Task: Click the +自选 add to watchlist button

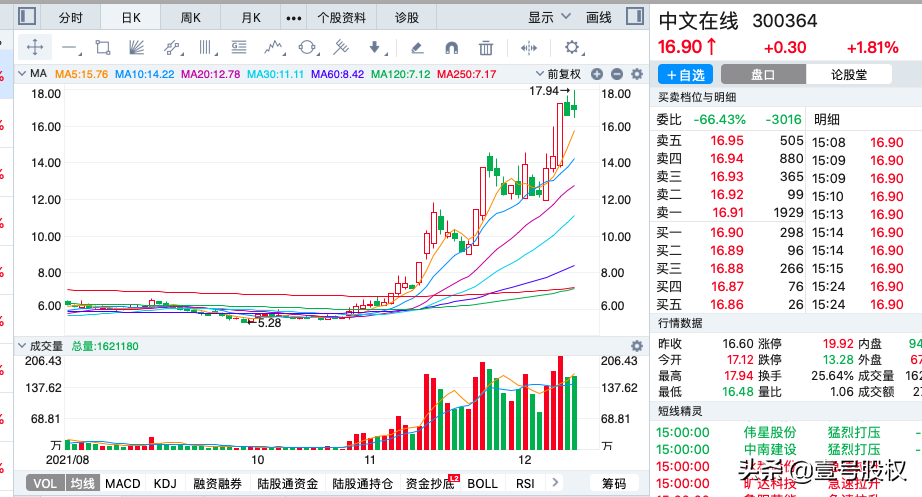Action: (685, 75)
